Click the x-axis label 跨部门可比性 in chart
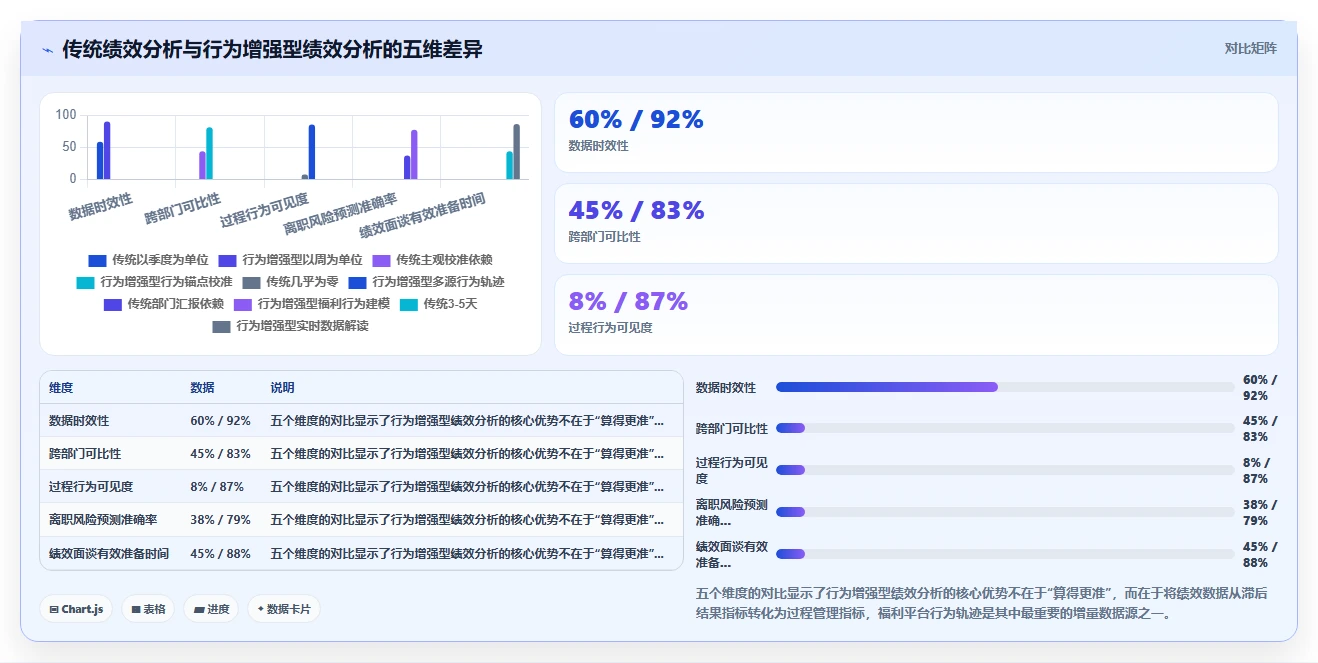1318x663 pixels. [183, 208]
